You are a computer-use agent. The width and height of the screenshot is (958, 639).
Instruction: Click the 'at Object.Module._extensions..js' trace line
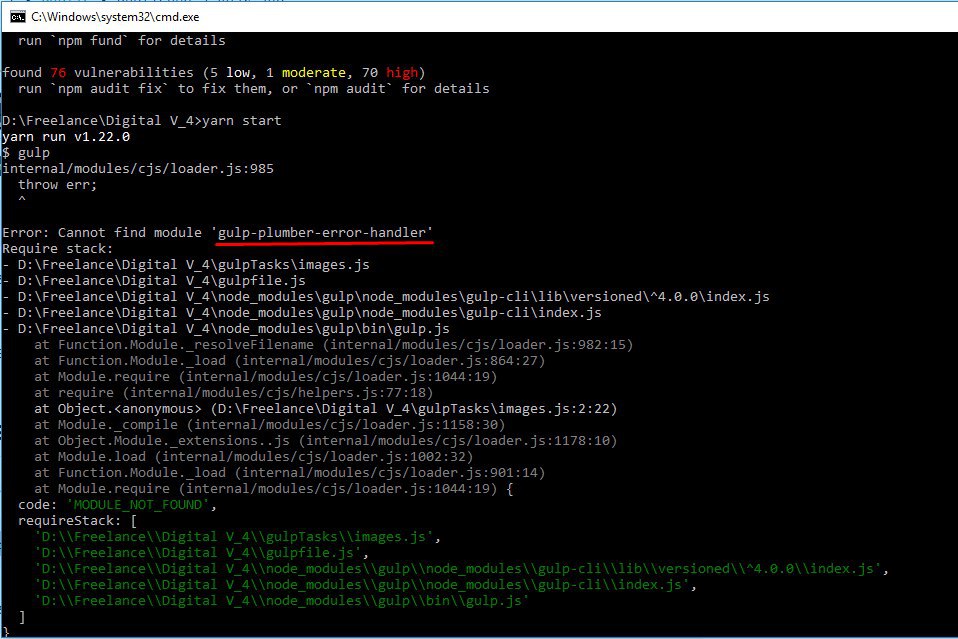coord(326,440)
